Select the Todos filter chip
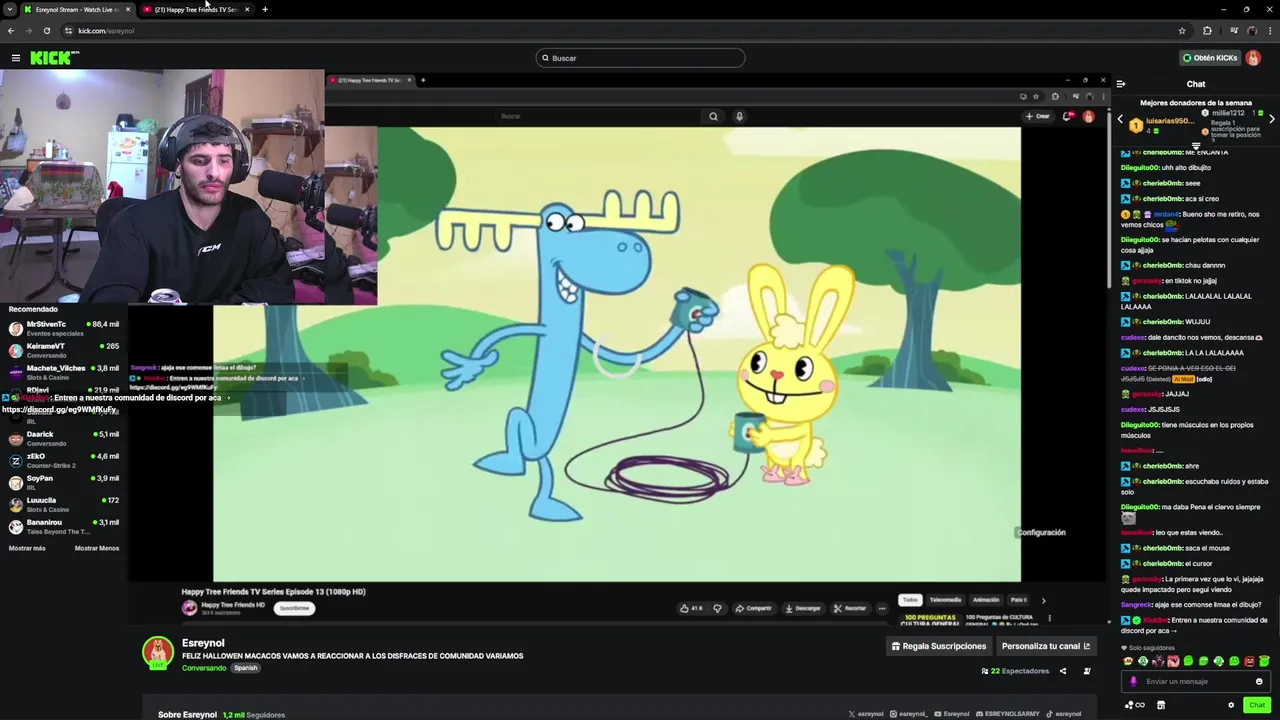The image size is (1280, 720). pyautogui.click(x=909, y=600)
